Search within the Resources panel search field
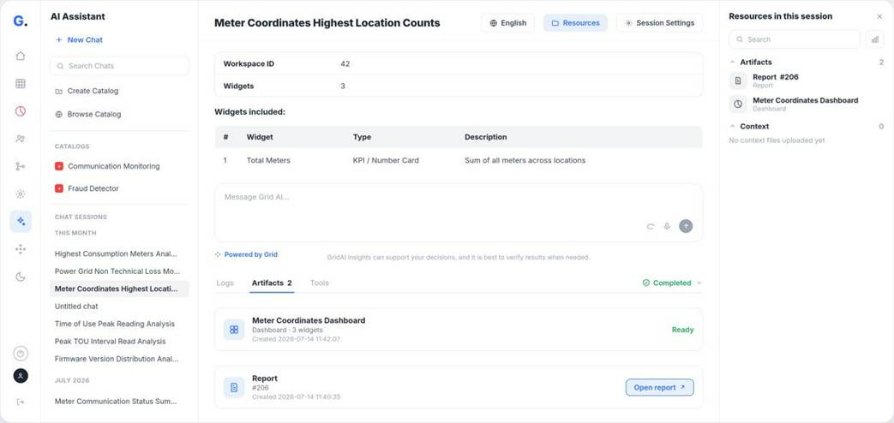This screenshot has width=894, height=423. pyautogui.click(x=795, y=39)
